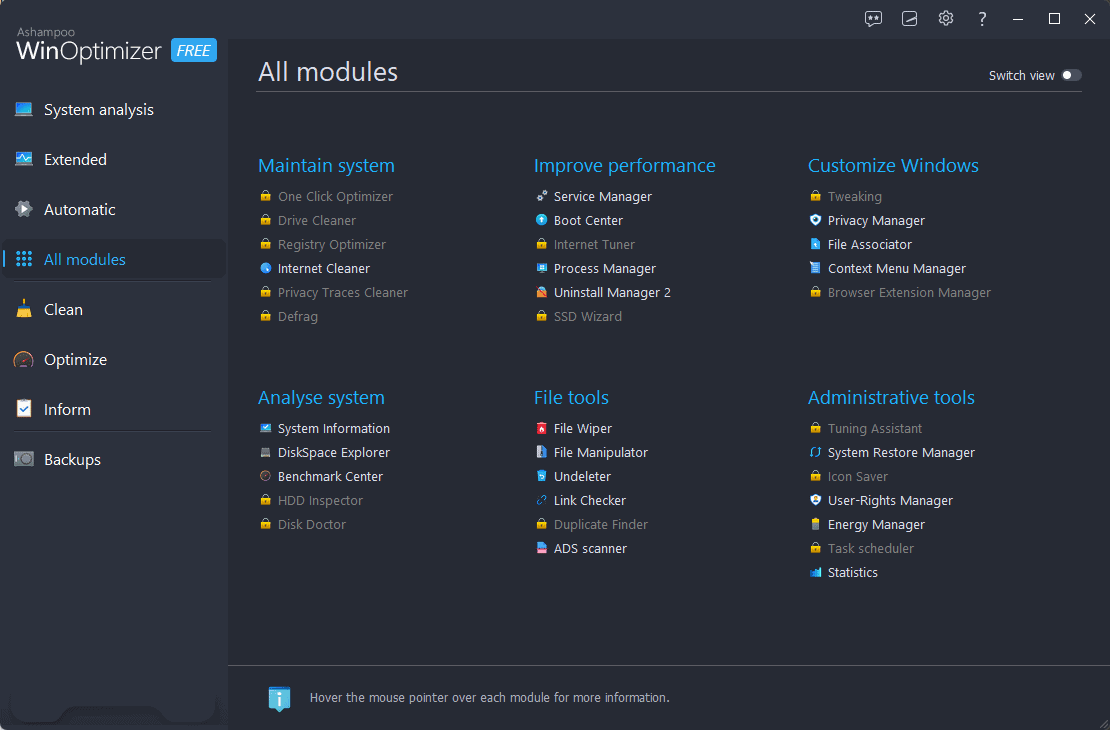This screenshot has height=730, width=1110.
Task: Click the FREE badge in the logo
Action: 193,50
